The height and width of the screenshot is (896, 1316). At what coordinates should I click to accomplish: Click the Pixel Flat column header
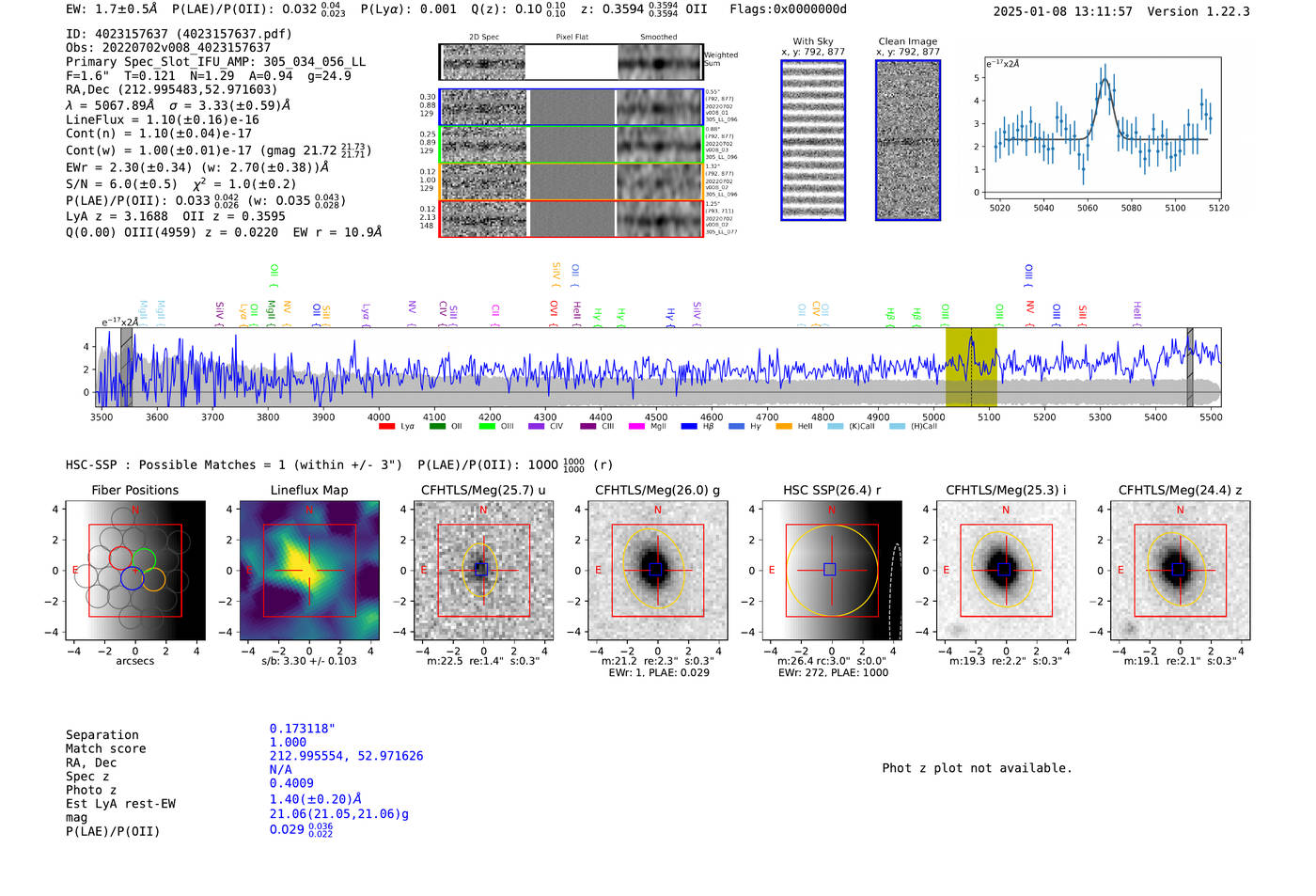pos(572,38)
